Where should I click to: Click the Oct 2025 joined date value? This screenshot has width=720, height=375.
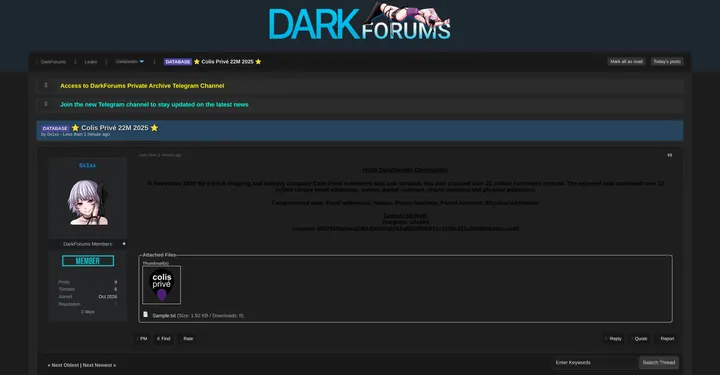click(x=107, y=297)
